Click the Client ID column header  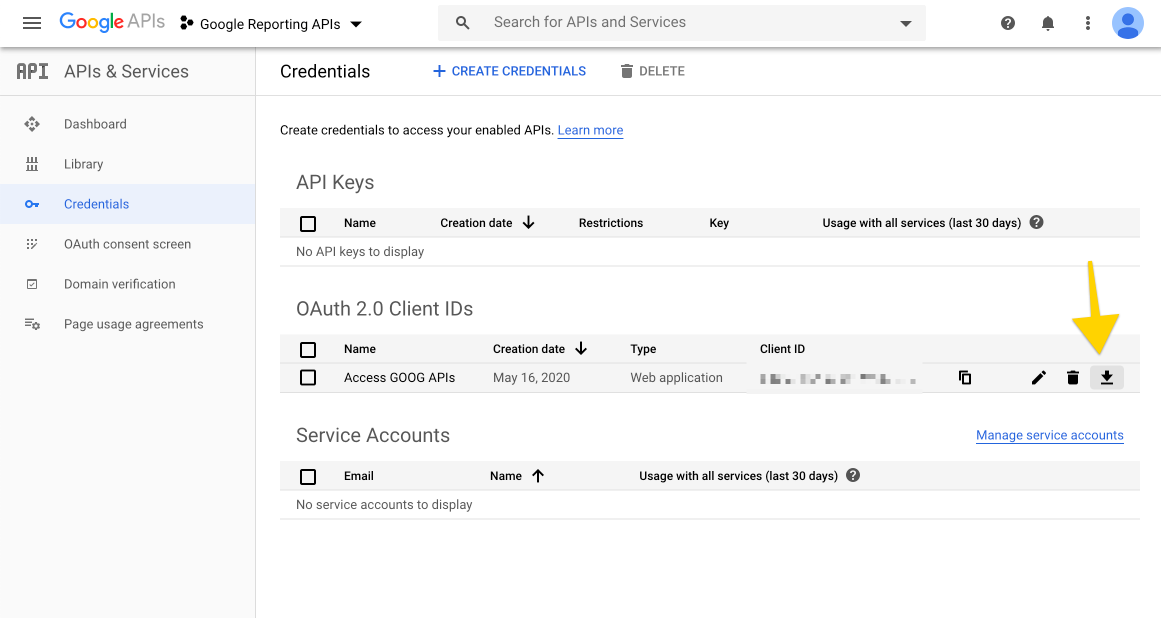782,349
